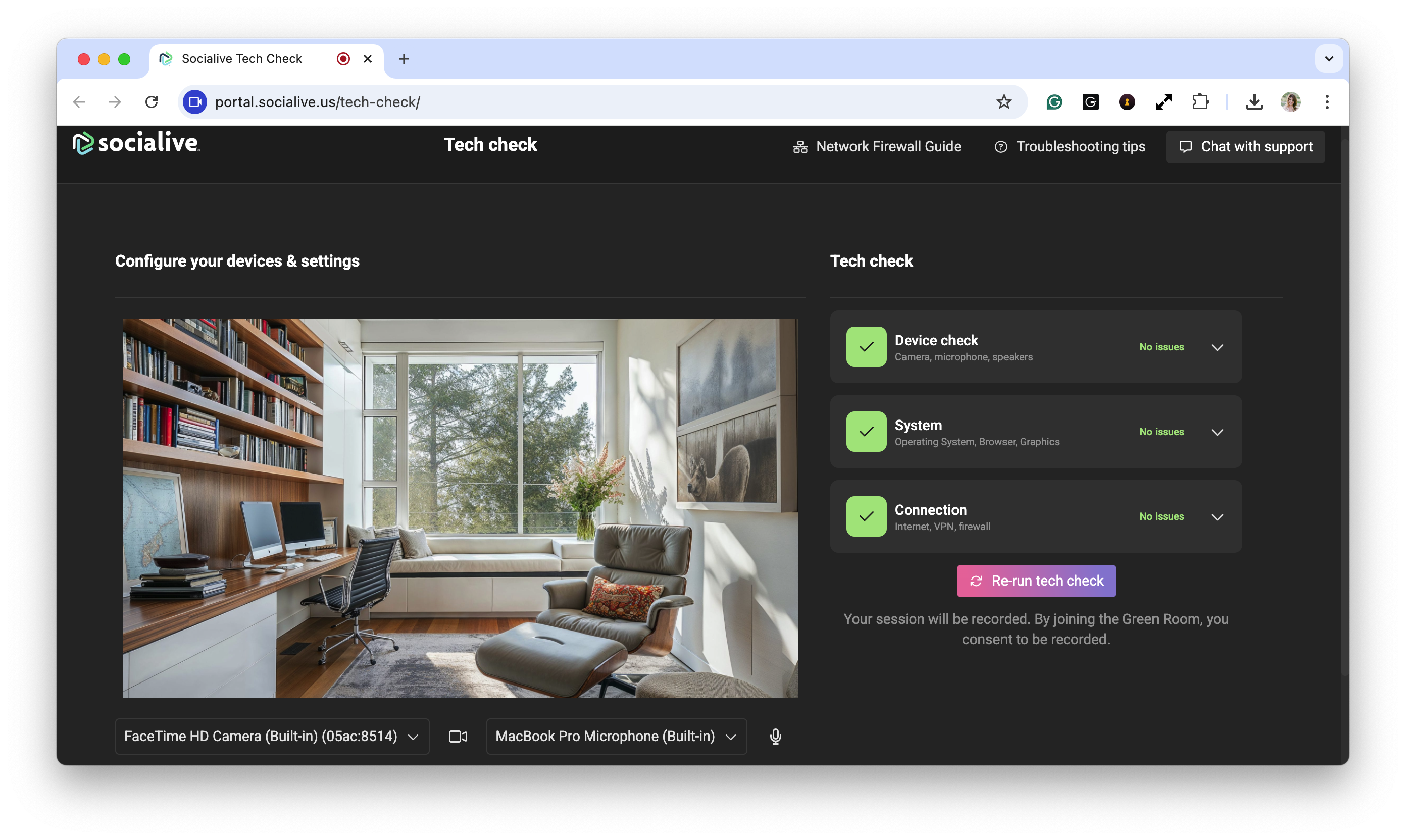This screenshot has width=1406, height=840.
Task: Open Network Firewall Guide link
Action: [877, 146]
